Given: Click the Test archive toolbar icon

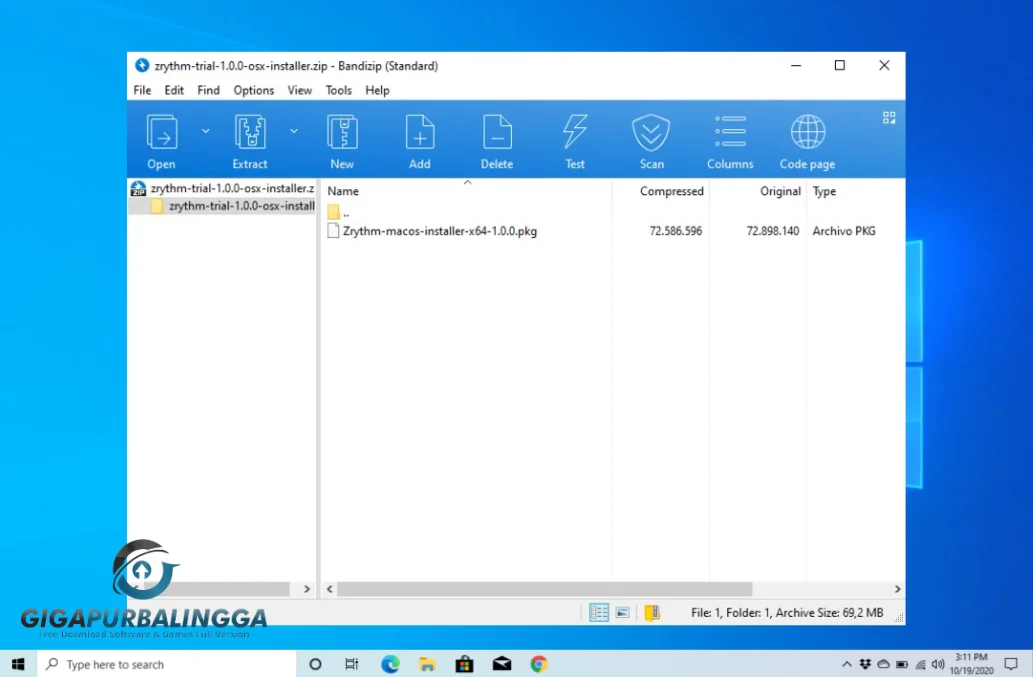Looking at the screenshot, I should click(x=574, y=132).
